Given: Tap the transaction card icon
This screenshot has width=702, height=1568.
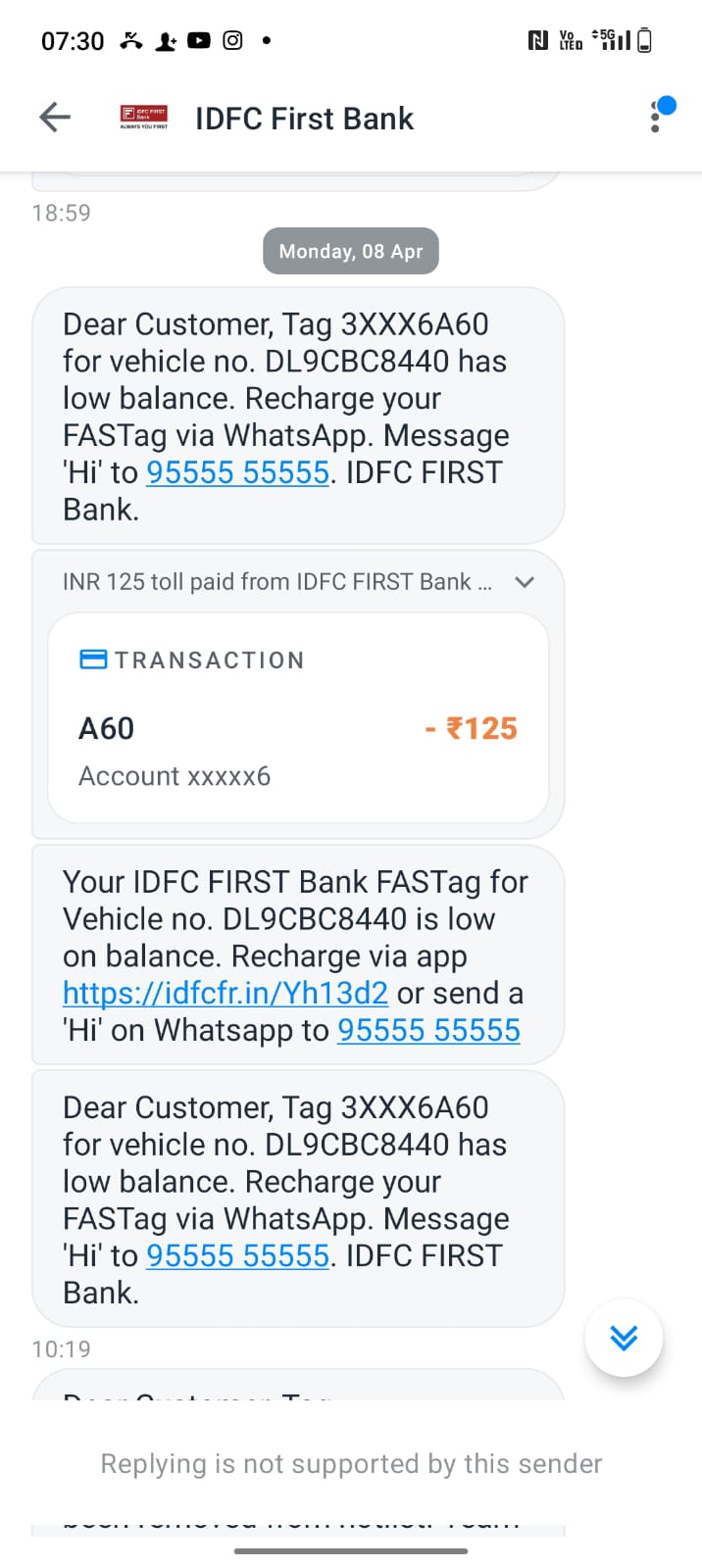Looking at the screenshot, I should tap(93, 660).
